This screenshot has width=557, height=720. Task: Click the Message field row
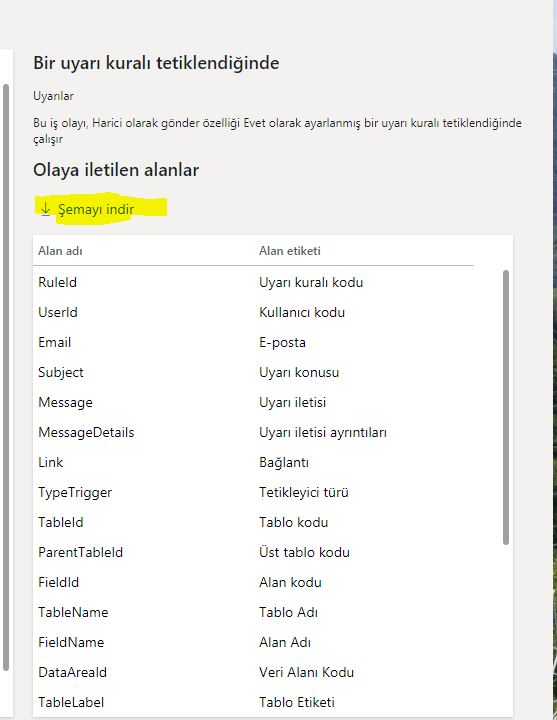[253, 402]
